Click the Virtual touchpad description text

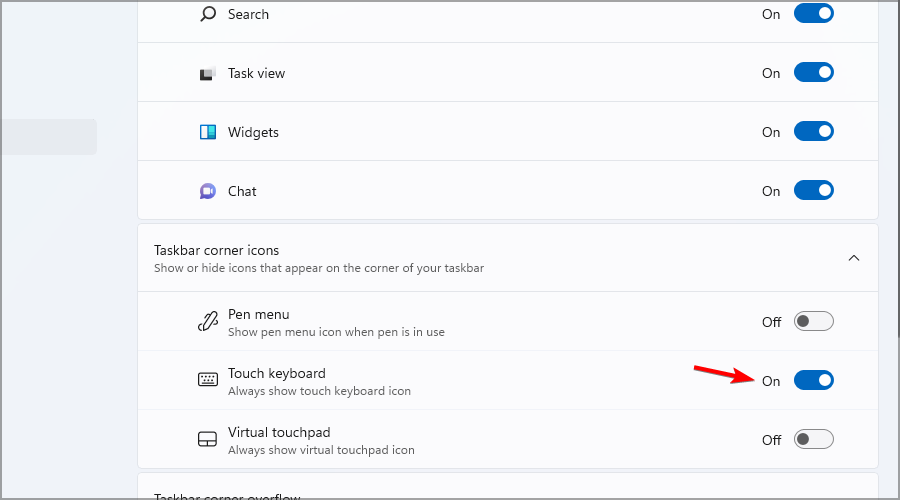pos(321,450)
